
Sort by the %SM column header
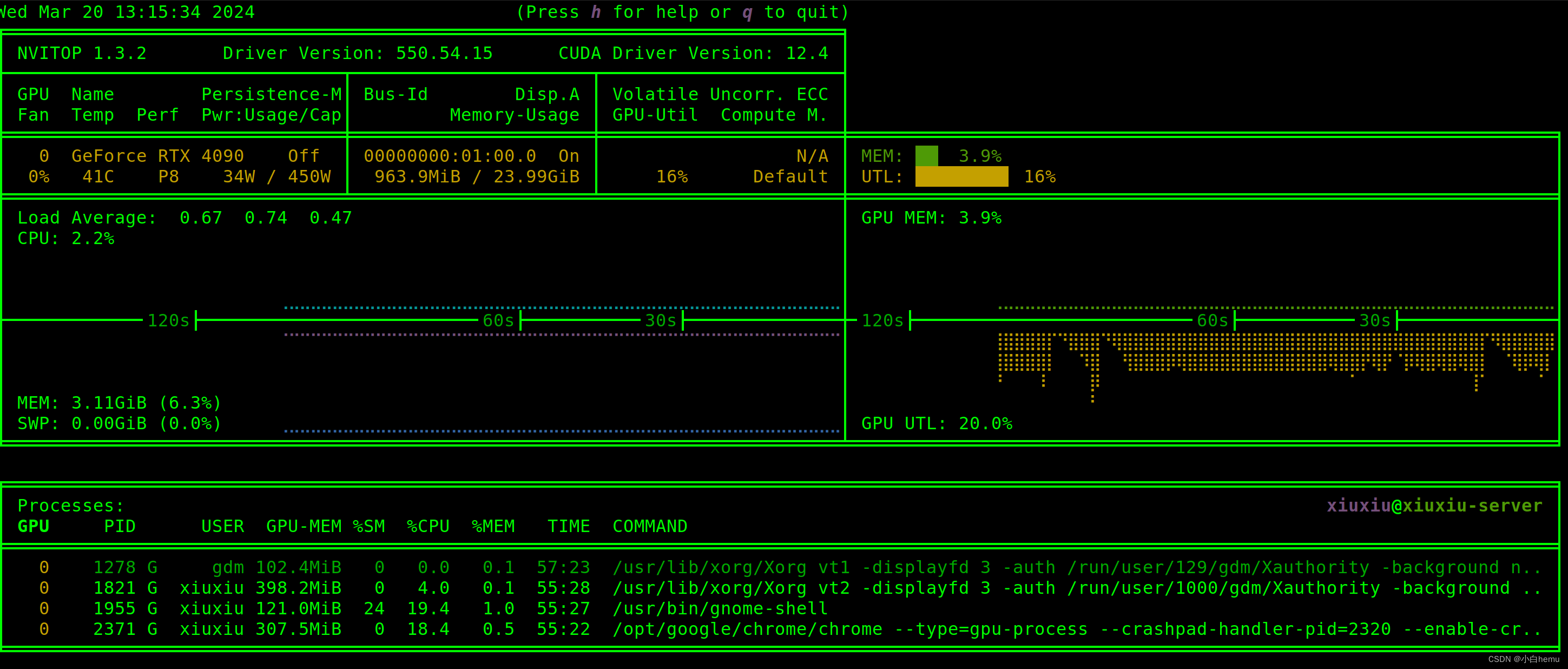369,526
